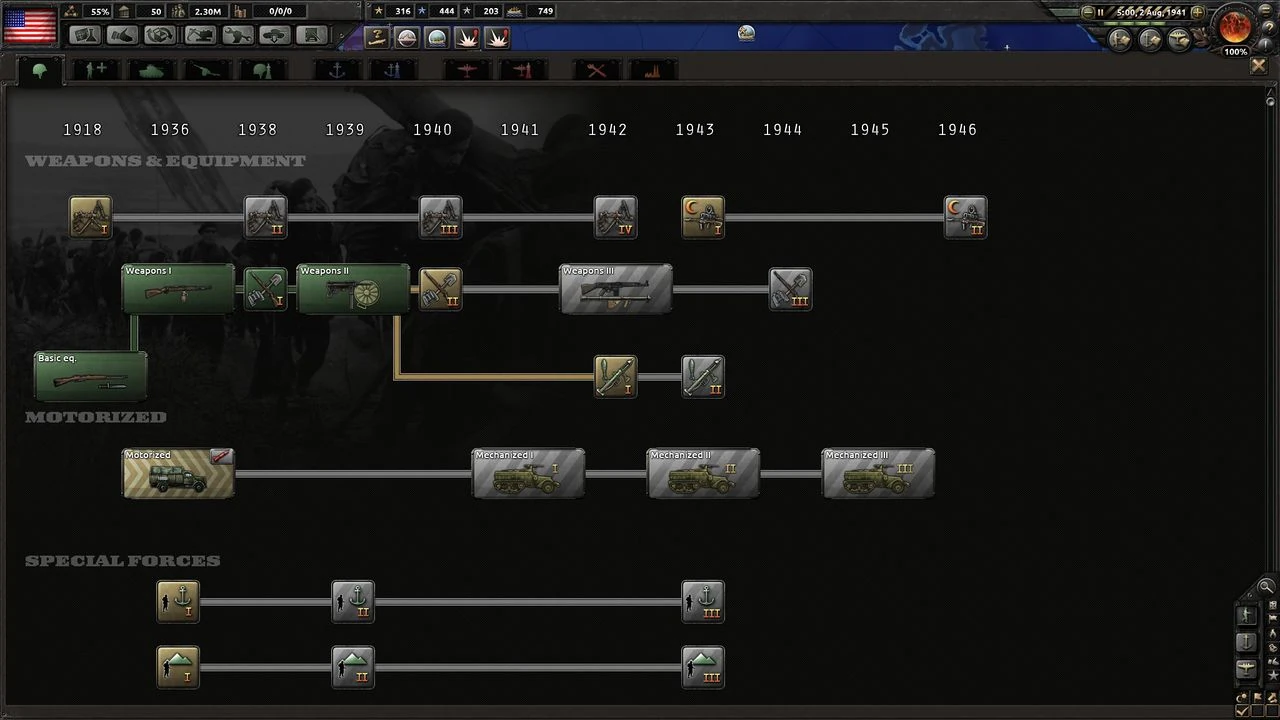Switch to the Industry research tab
Viewport: 1280px width, 720px height.
coord(652,70)
